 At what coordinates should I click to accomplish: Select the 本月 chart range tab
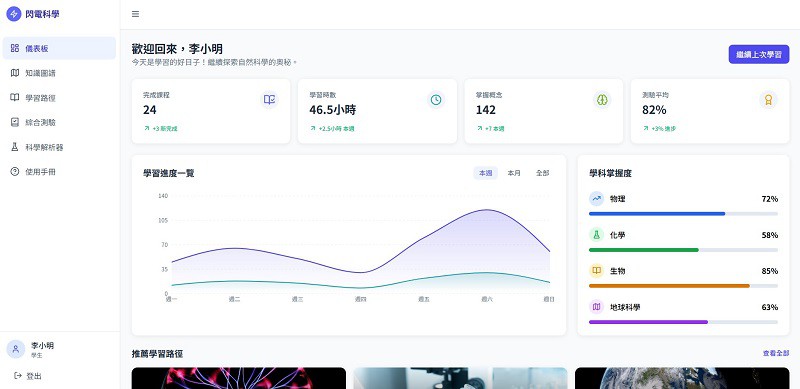[514, 173]
